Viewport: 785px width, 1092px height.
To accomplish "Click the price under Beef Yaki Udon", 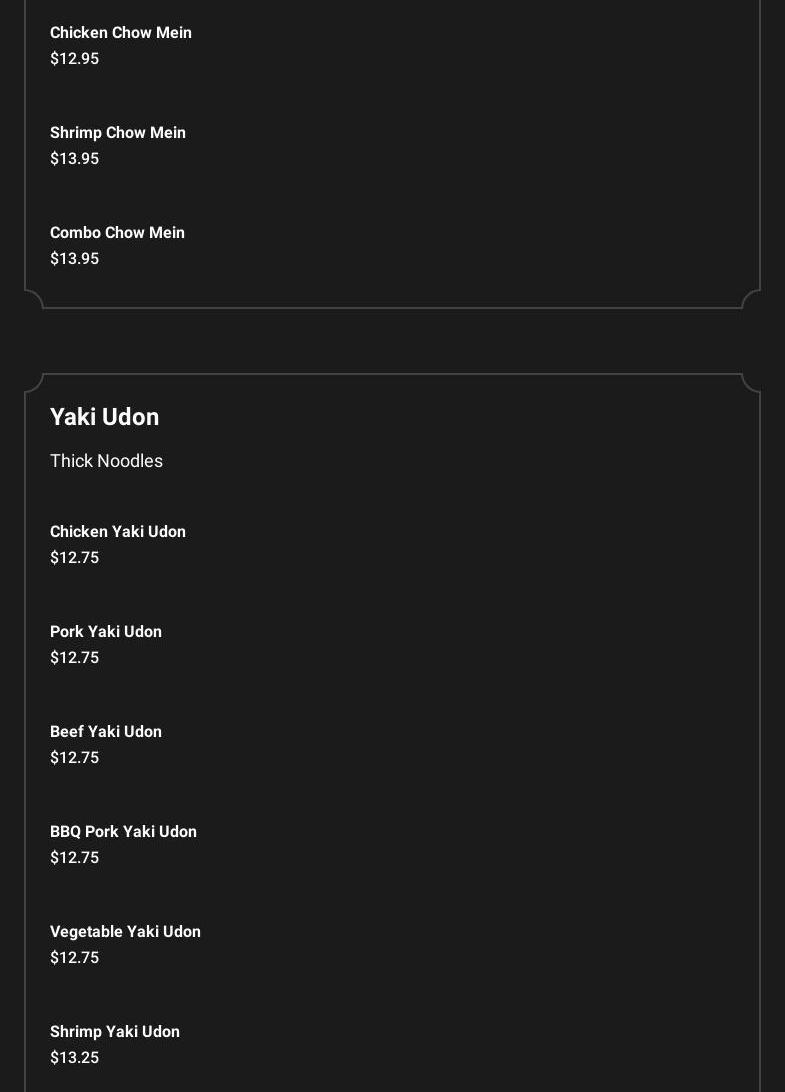I will click(75, 758).
